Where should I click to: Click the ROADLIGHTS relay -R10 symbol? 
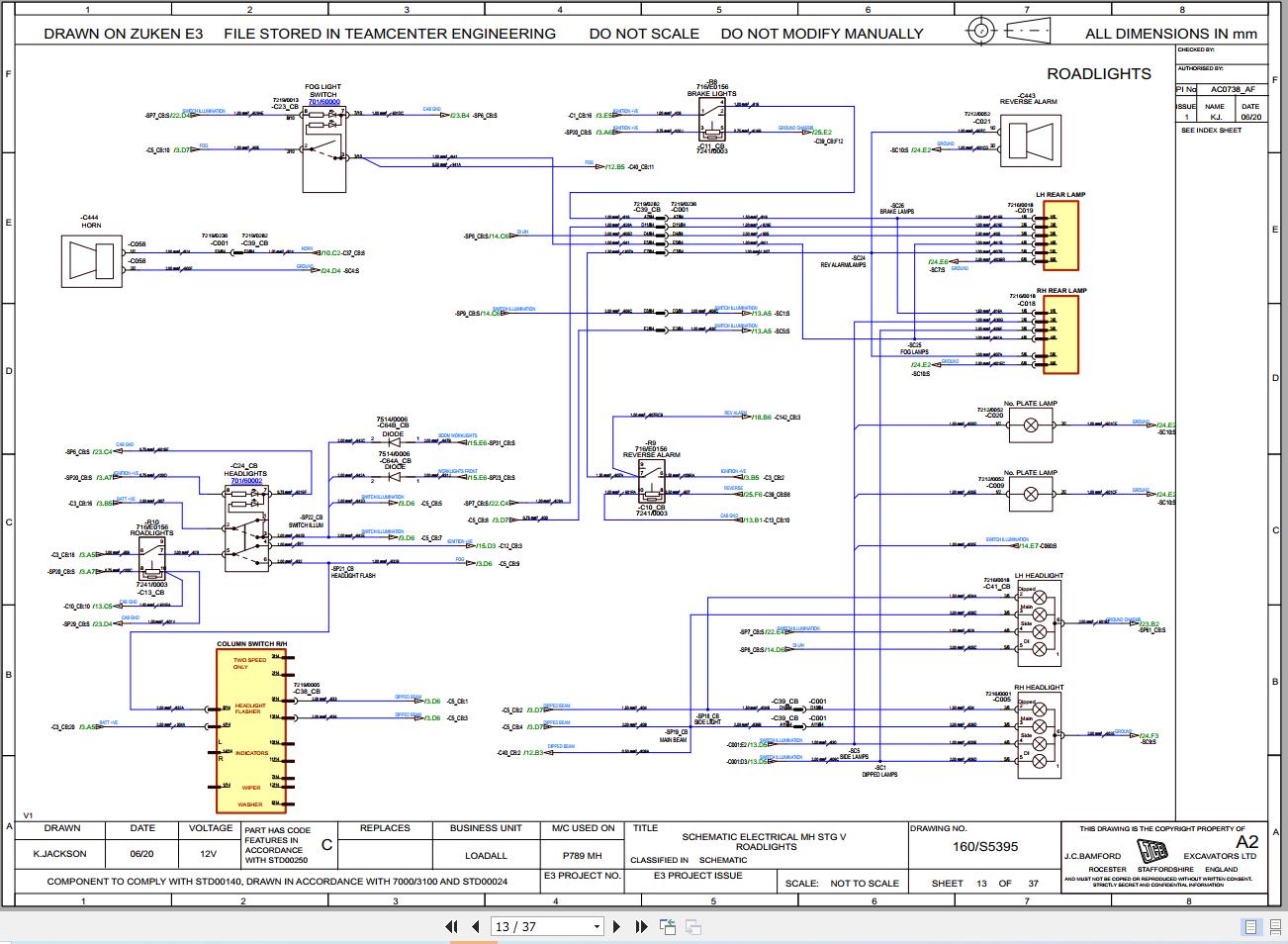tap(151, 559)
